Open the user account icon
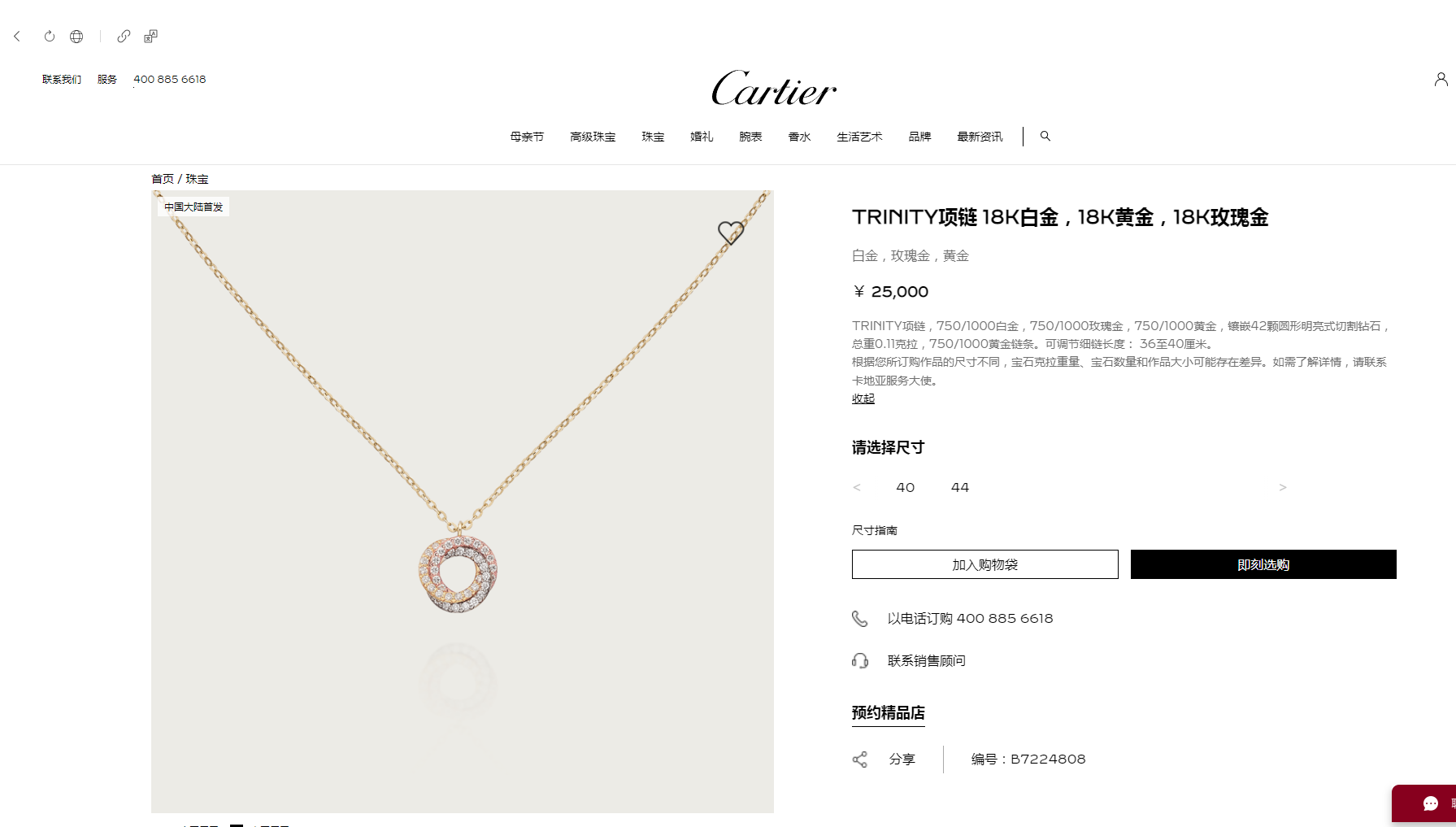This screenshot has height=827, width=1456. point(1441,79)
